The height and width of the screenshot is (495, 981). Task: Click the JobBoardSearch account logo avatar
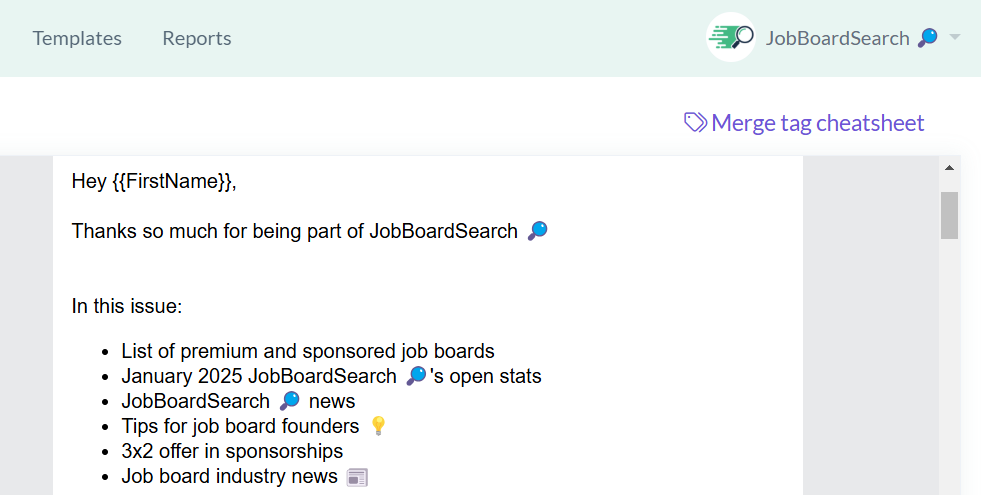point(731,38)
